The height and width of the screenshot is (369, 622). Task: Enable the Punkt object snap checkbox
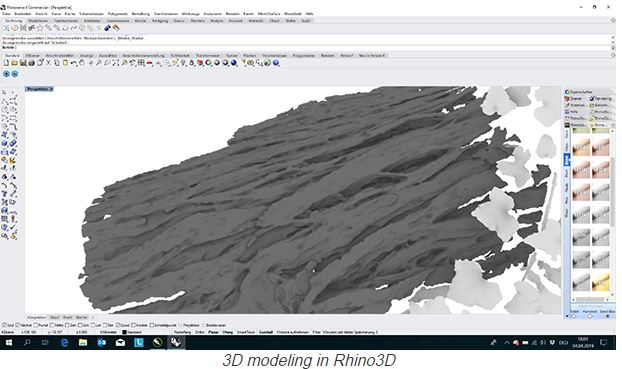36,325
